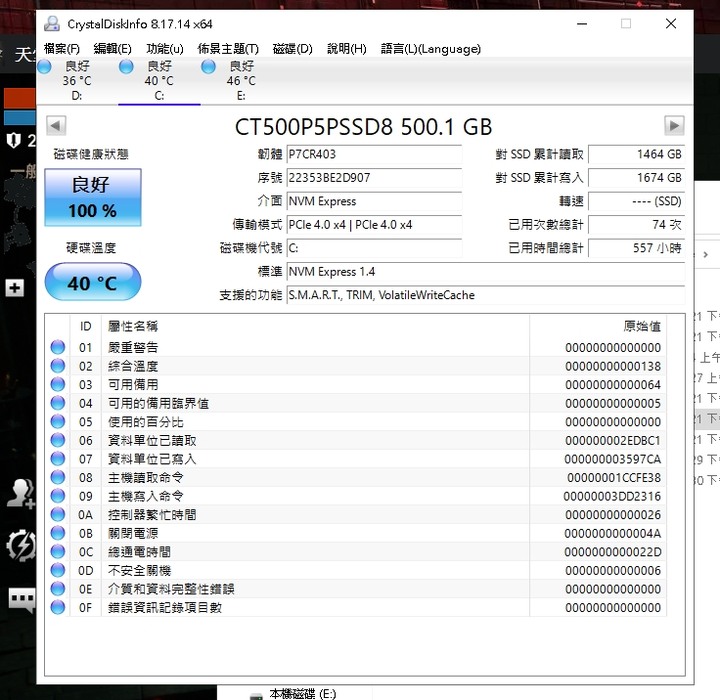Click the standard field NVM Express 1.4
This screenshot has width=720, height=700.
(485, 271)
